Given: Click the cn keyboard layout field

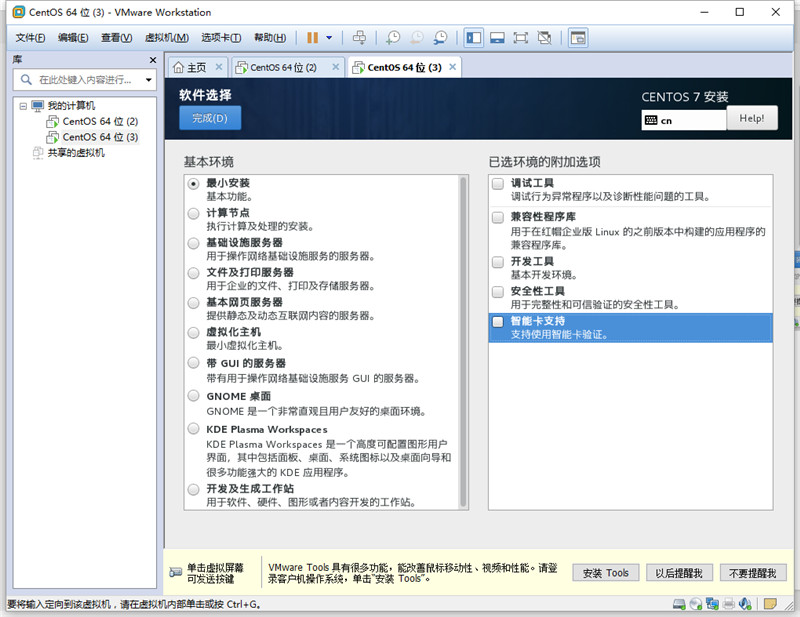Looking at the screenshot, I should point(684,120).
